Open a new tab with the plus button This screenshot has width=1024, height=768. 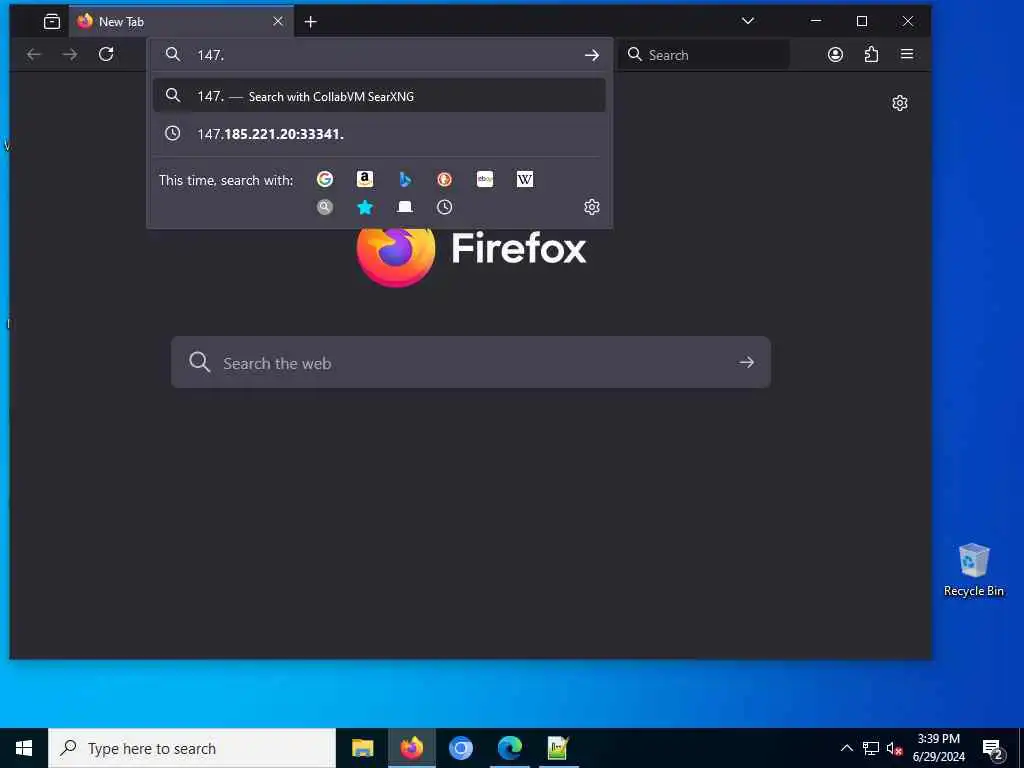[311, 22]
